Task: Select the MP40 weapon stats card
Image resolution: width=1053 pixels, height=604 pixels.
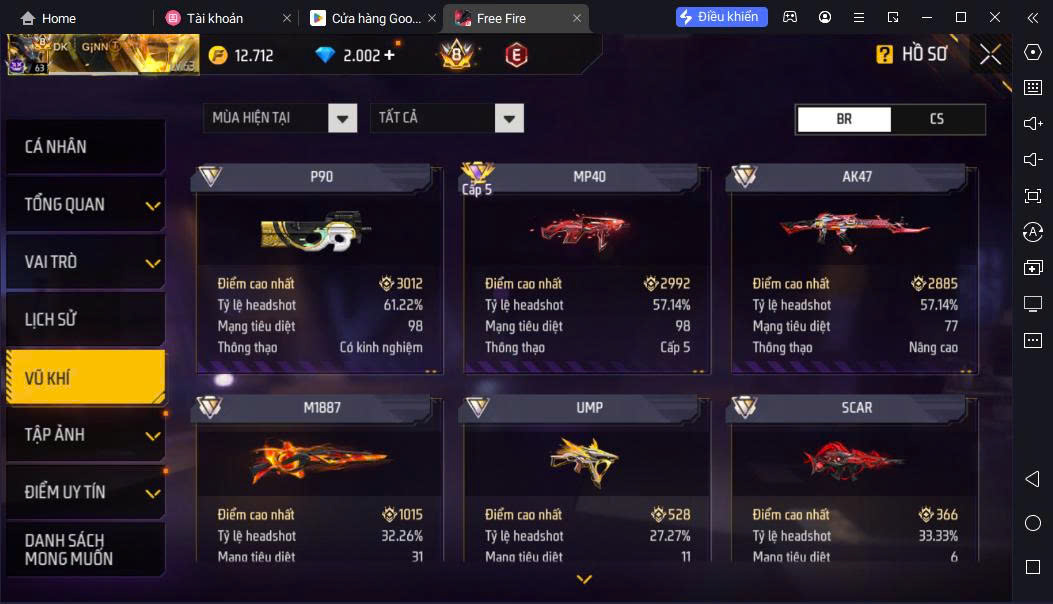Action: click(586, 269)
